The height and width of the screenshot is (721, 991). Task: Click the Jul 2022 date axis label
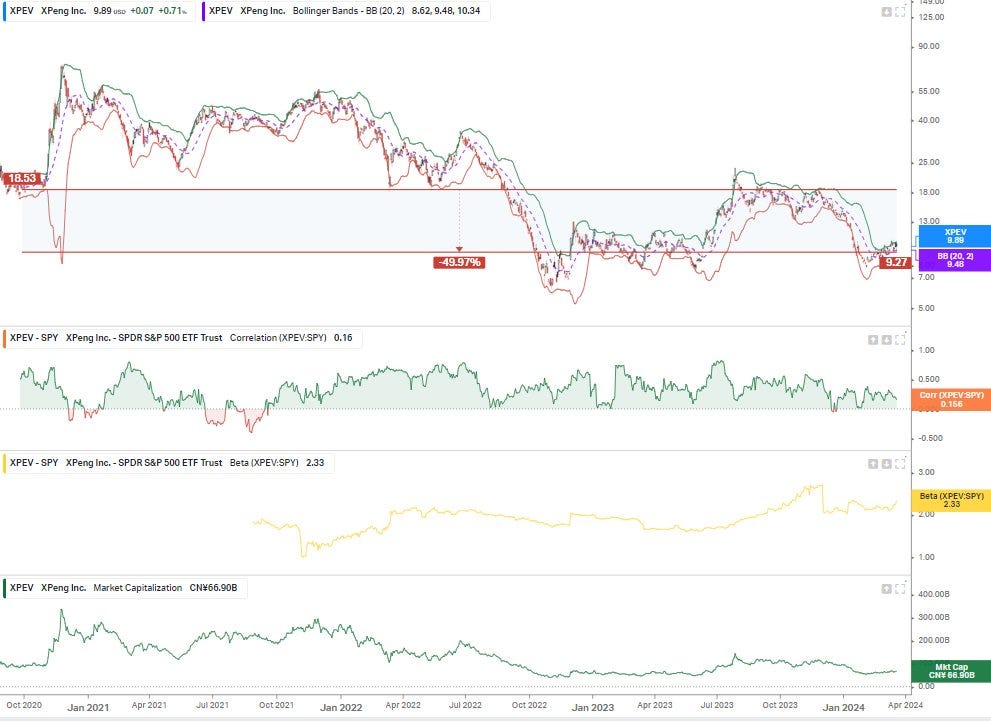(465, 705)
